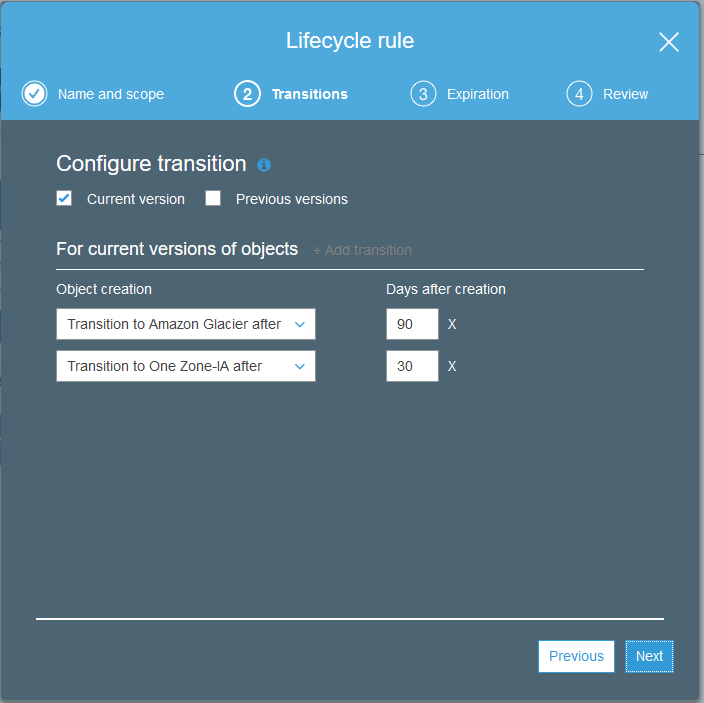Click the step 4 circle icon

579,94
